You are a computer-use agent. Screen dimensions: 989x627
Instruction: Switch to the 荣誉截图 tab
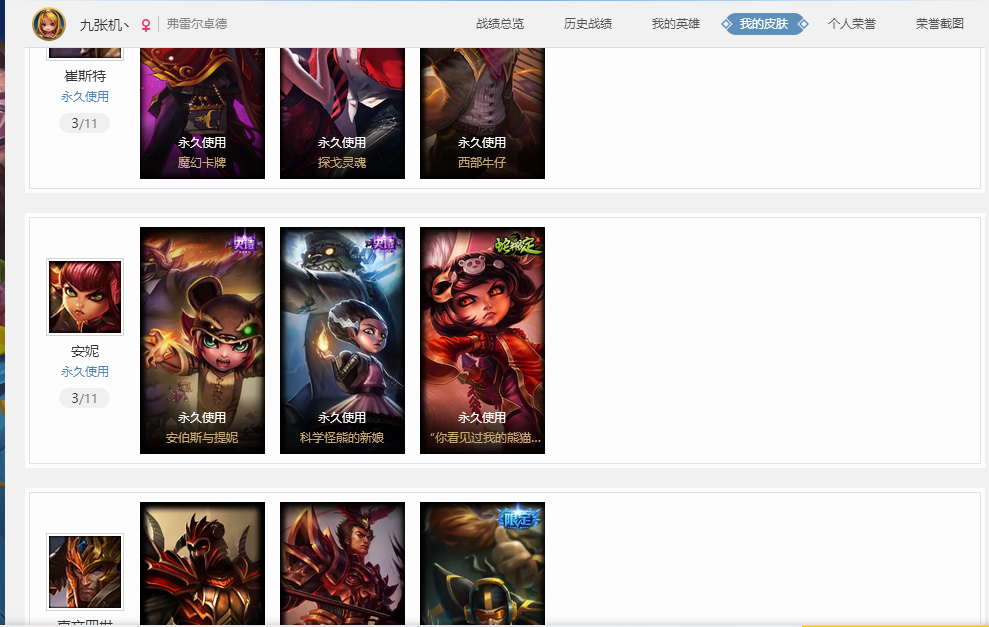[x=940, y=24]
